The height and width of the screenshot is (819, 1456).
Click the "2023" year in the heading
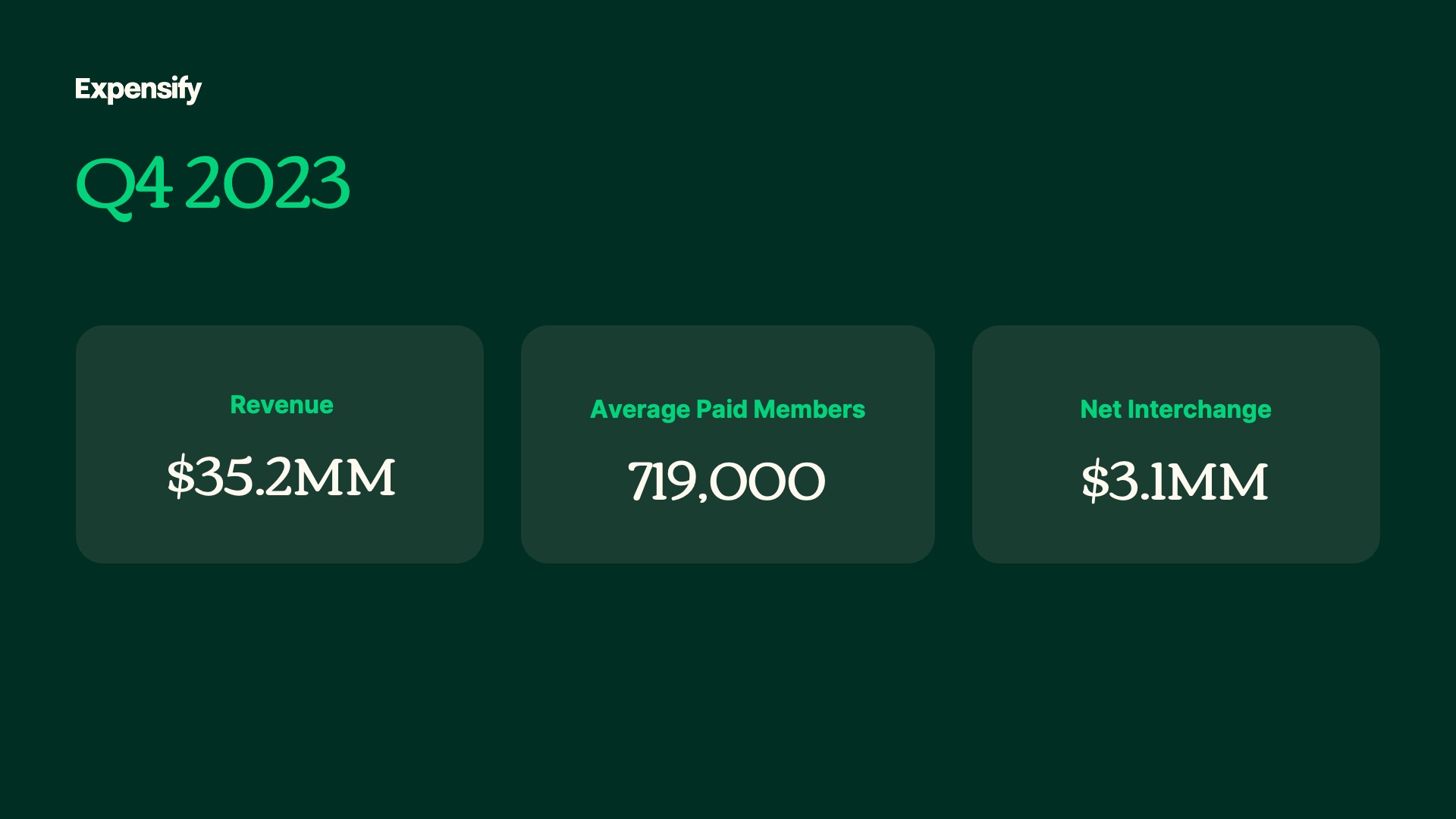pyautogui.click(x=267, y=183)
